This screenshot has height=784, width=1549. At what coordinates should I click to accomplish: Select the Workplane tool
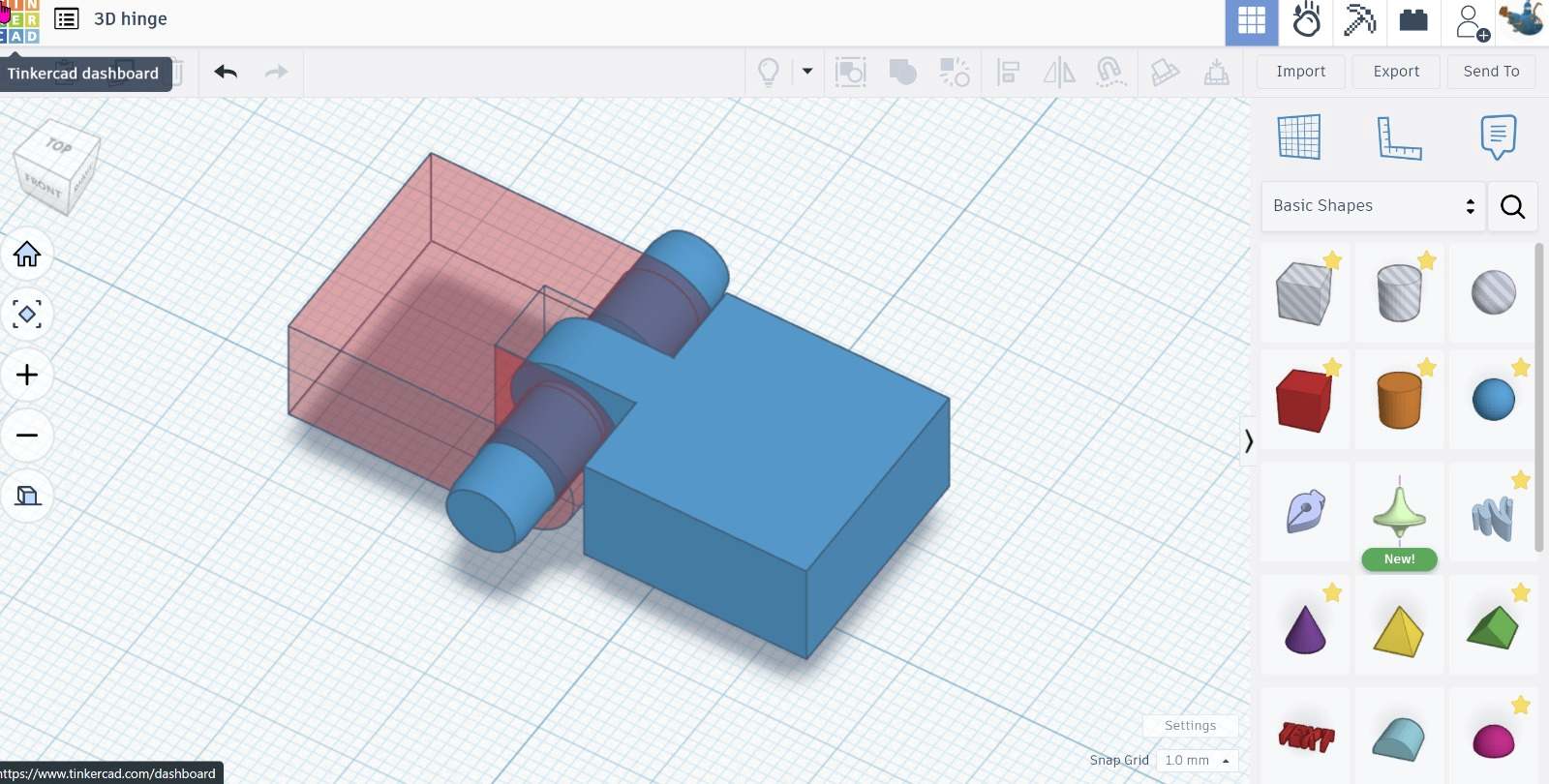point(1298,136)
